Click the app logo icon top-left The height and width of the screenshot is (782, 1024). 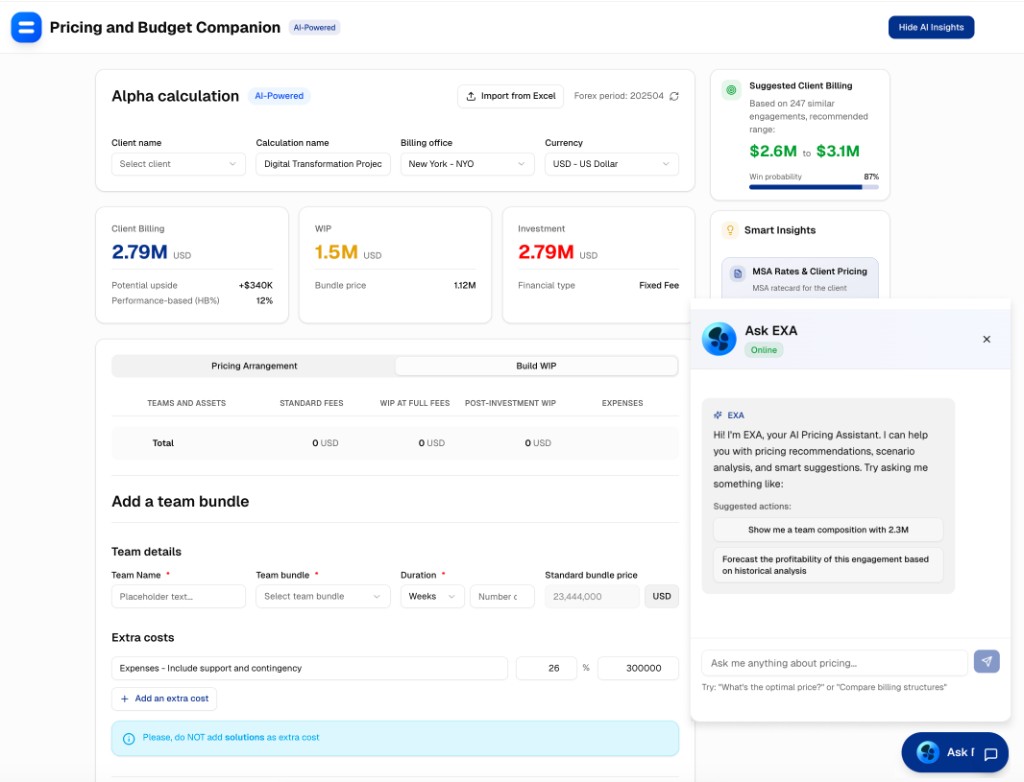click(26, 27)
